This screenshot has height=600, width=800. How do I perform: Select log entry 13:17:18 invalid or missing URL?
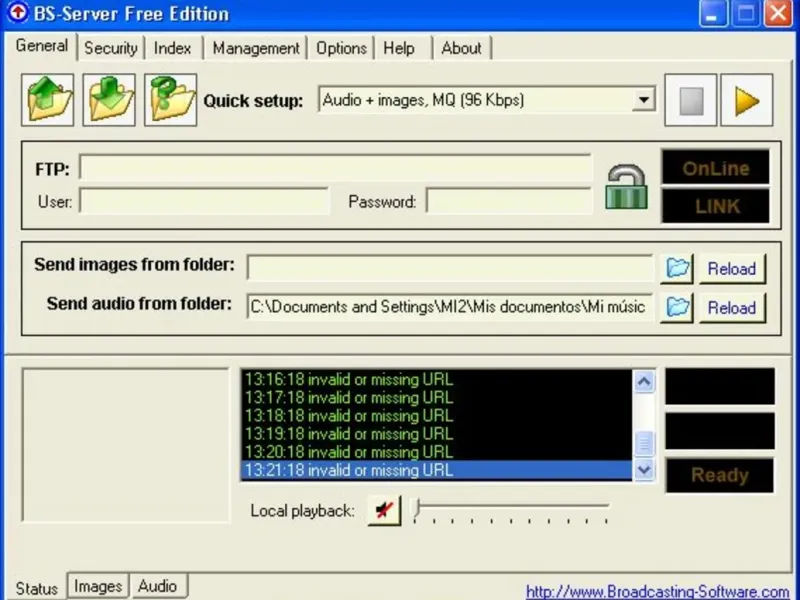[x=436, y=397]
